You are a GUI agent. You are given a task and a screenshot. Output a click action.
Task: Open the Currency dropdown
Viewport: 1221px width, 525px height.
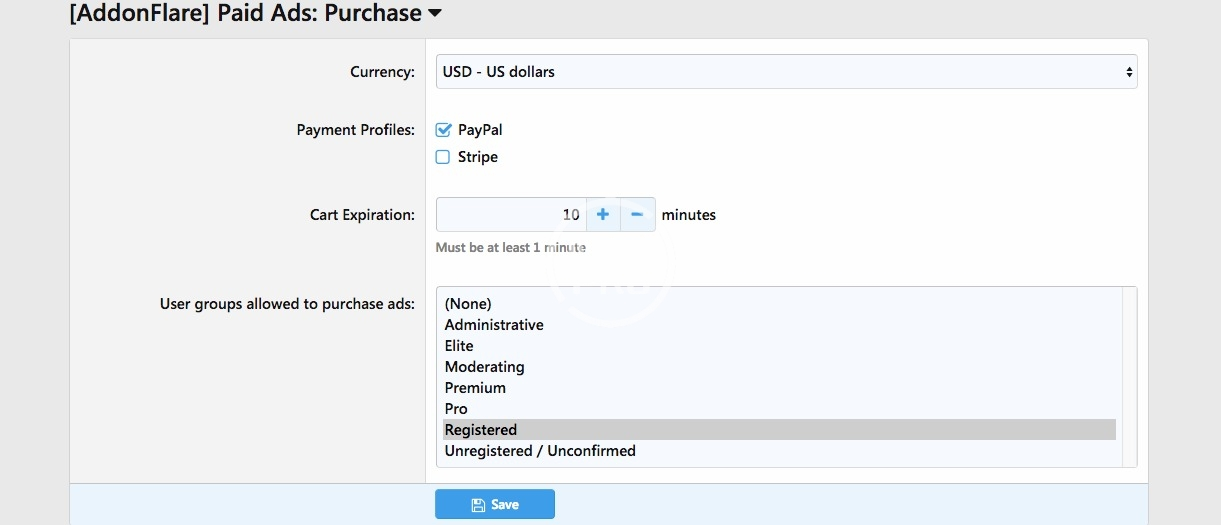point(786,72)
